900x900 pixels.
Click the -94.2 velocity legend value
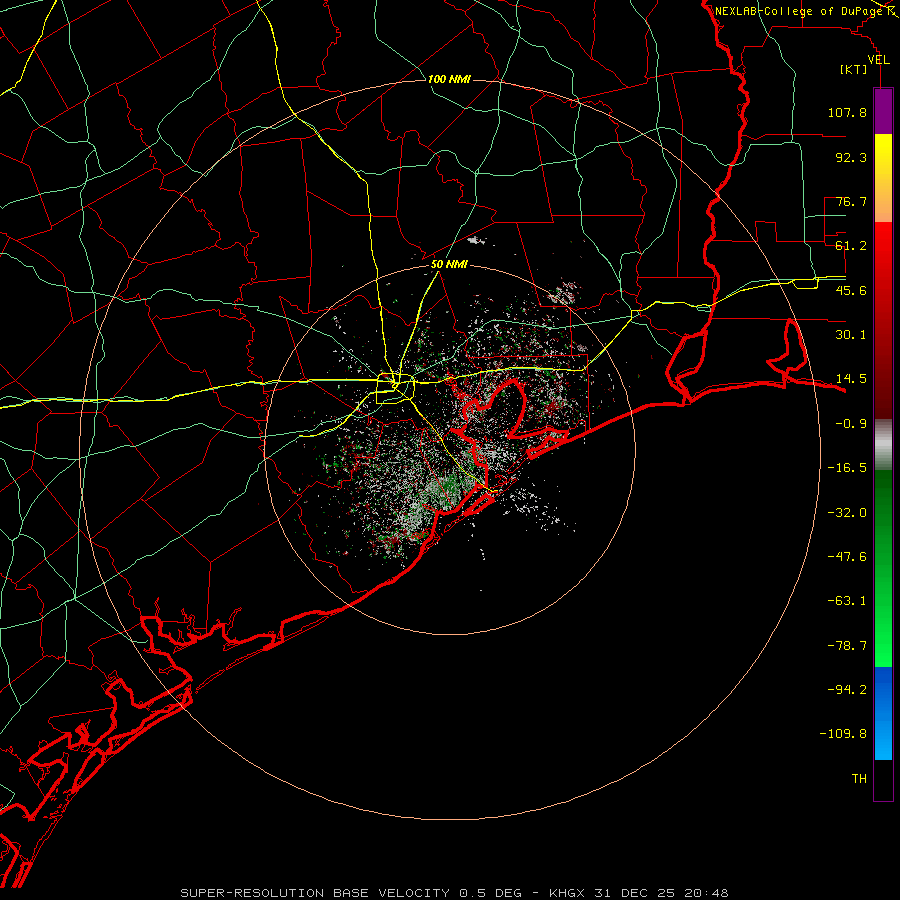click(x=847, y=689)
